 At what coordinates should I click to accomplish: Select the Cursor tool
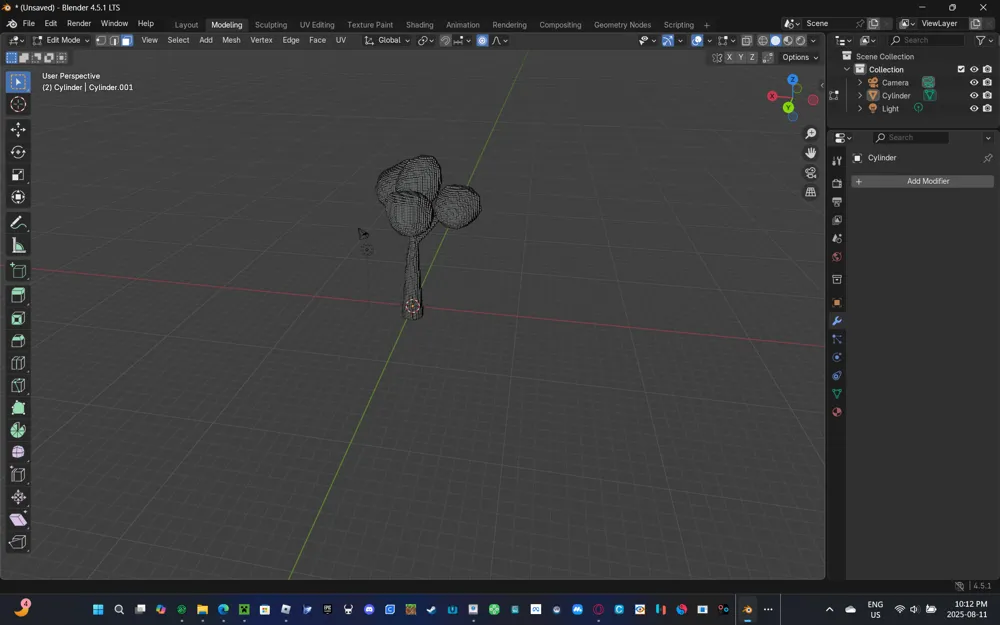tap(18, 105)
